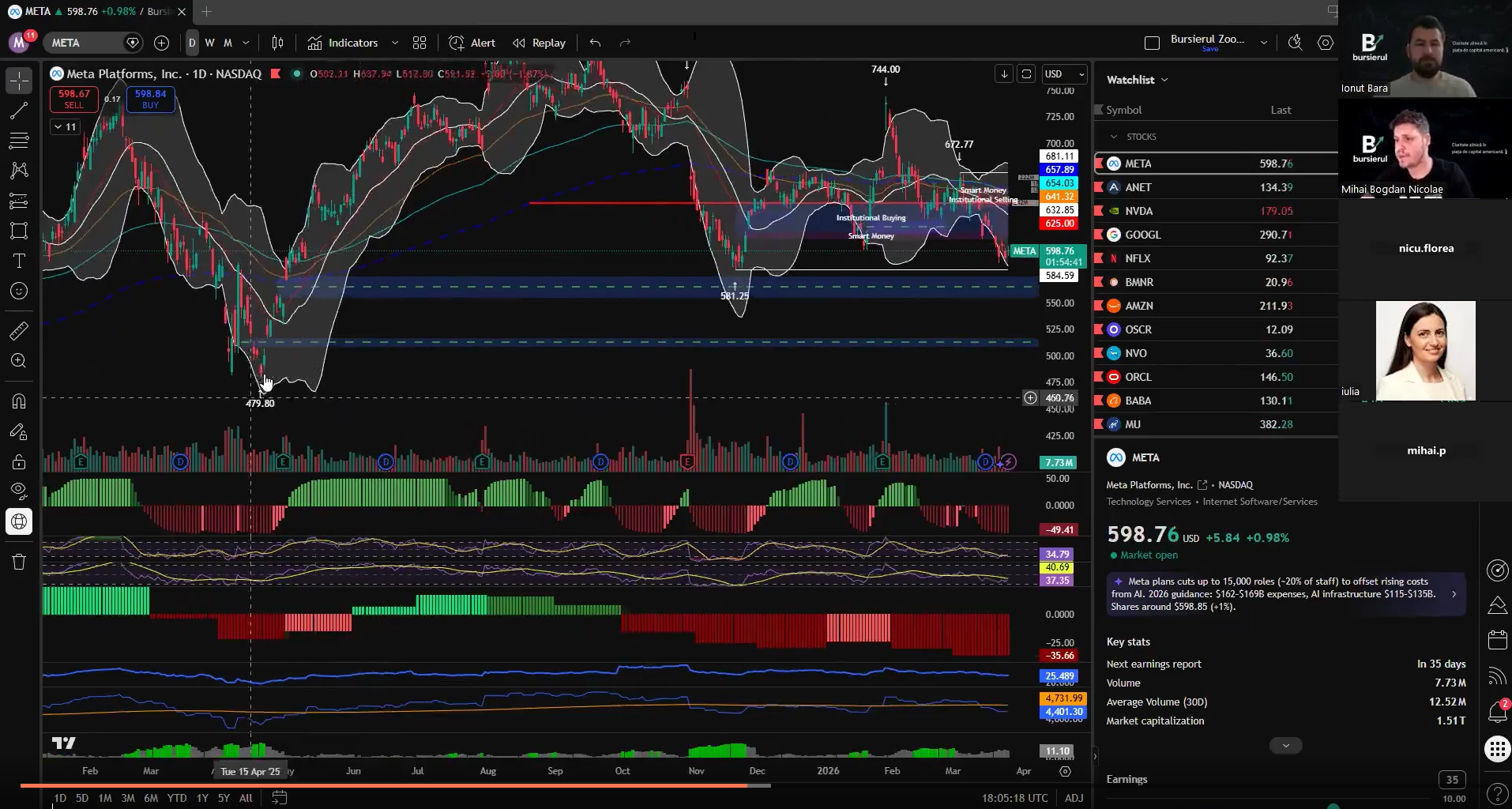Screen dimensions: 1512x809
Task: Select NVDA in the watchlist
Action: (1138, 211)
